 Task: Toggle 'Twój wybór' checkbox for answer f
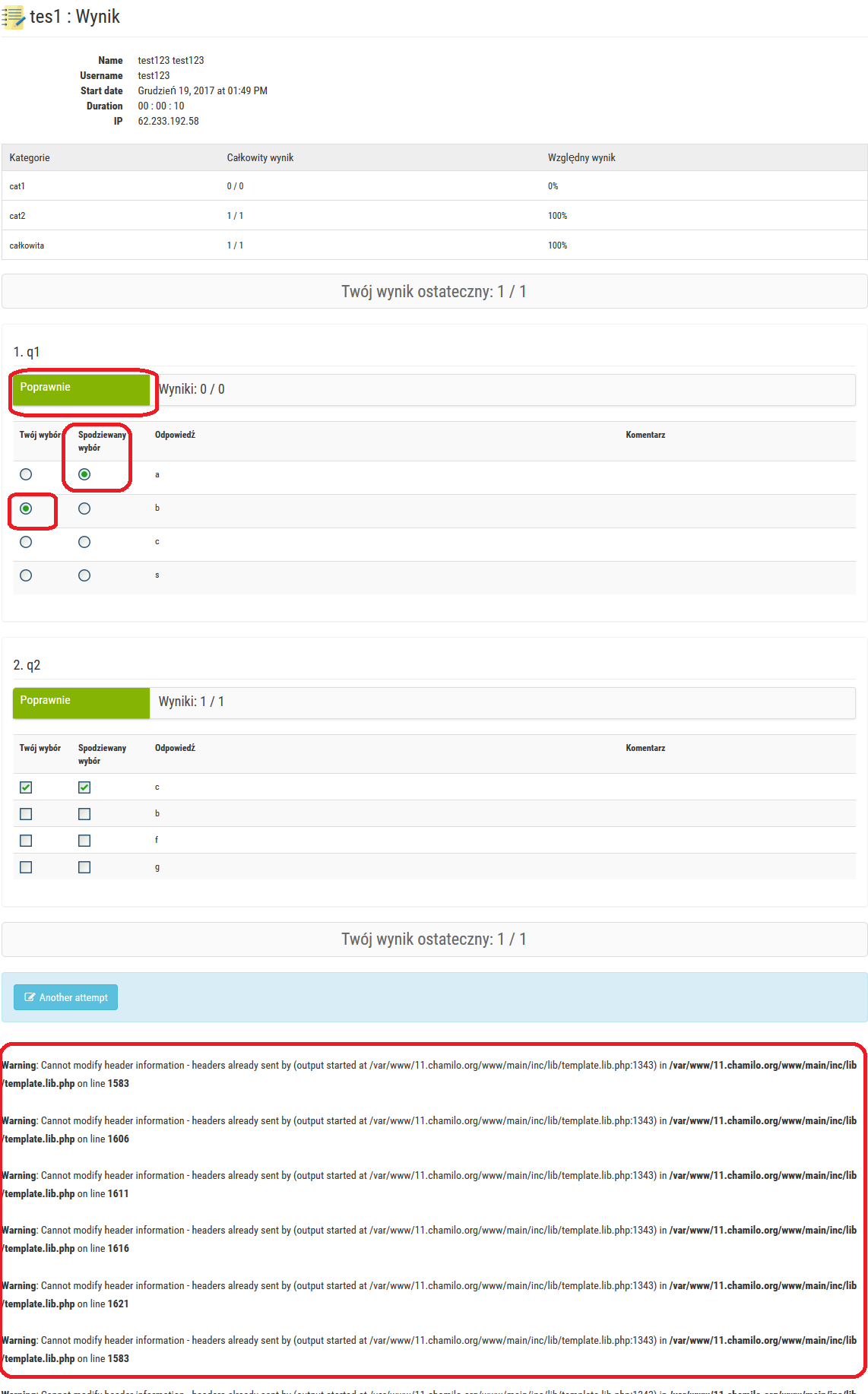point(26,841)
